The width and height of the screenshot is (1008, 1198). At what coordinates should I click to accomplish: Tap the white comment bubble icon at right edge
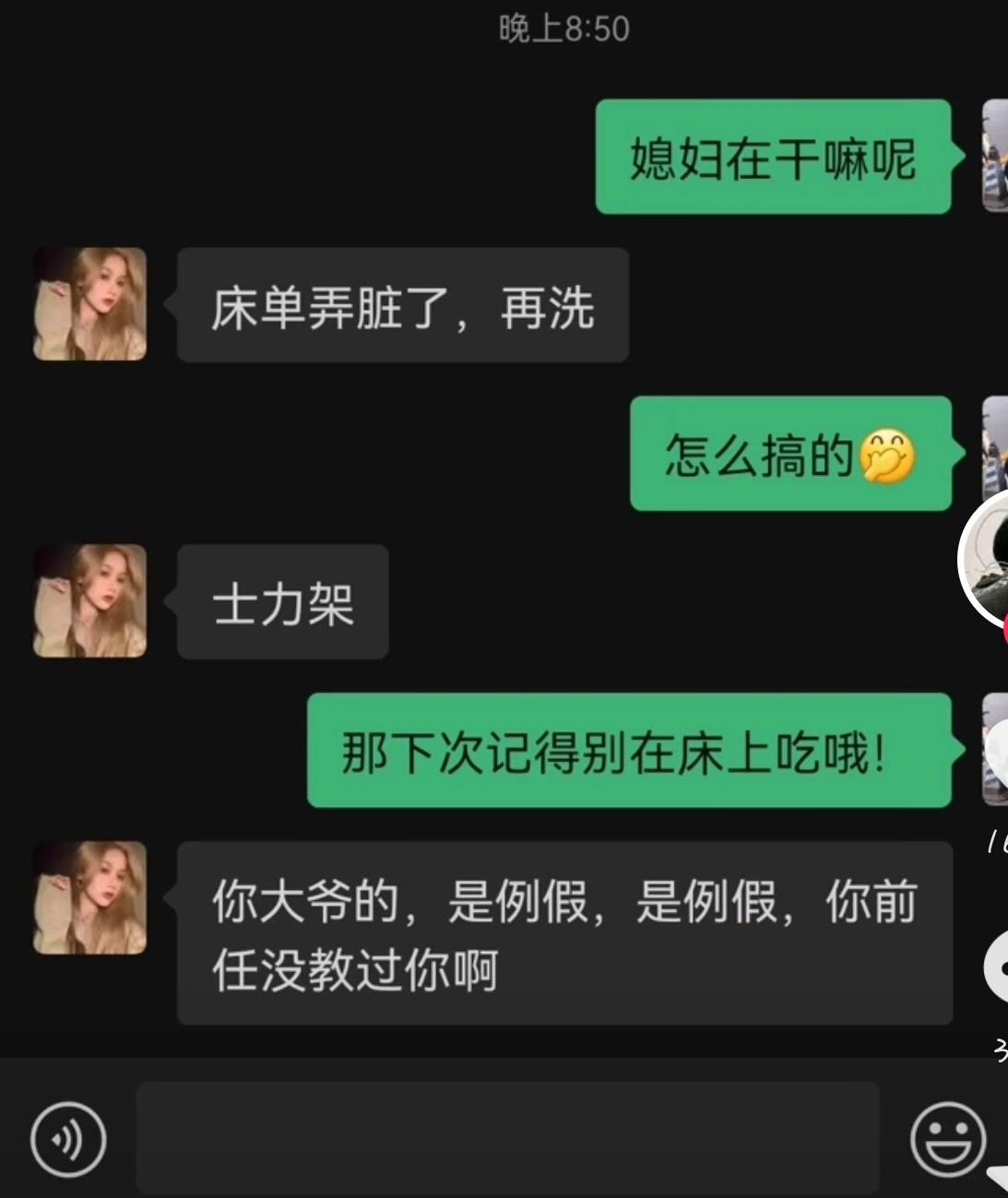(x=996, y=966)
